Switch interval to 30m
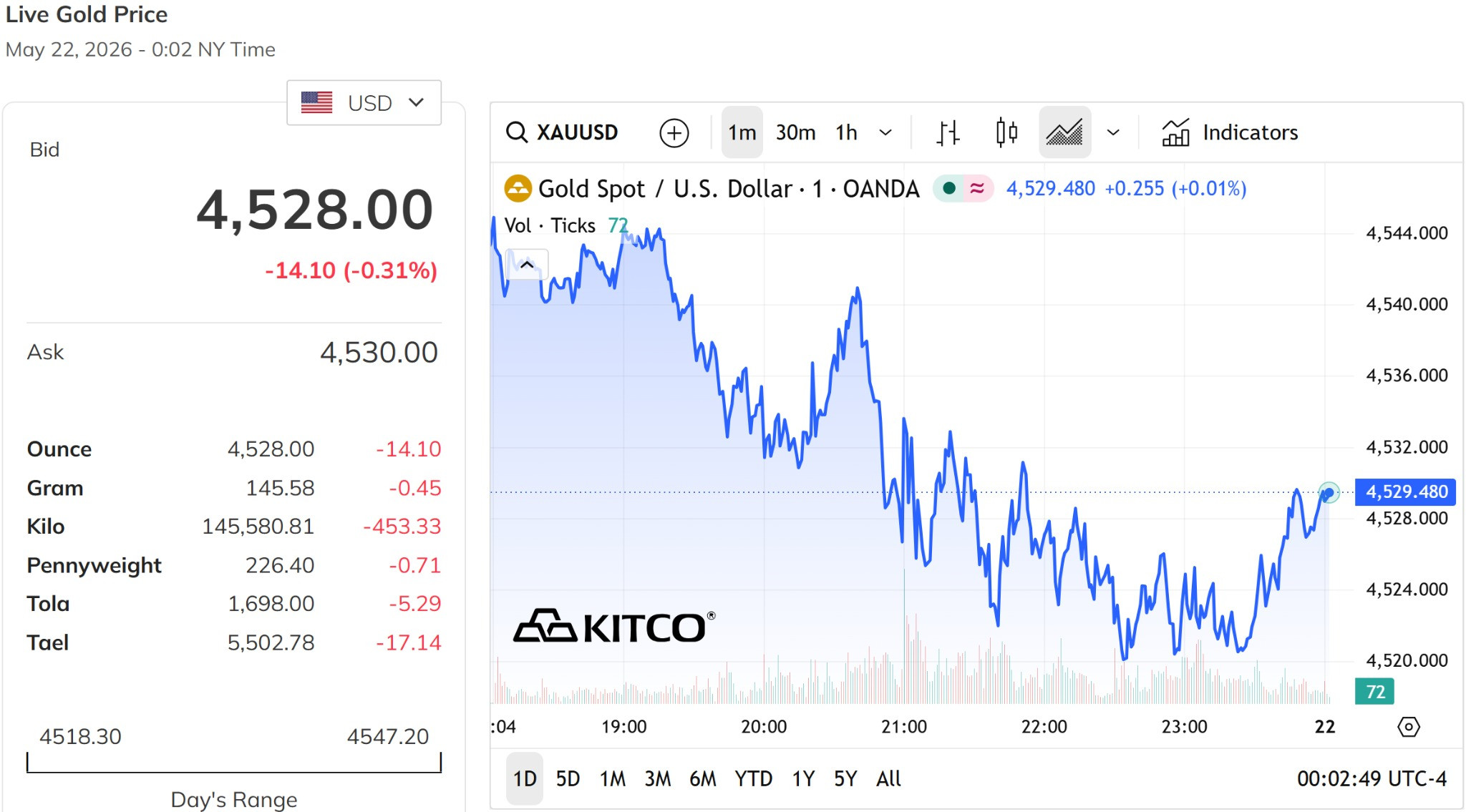 [795, 132]
